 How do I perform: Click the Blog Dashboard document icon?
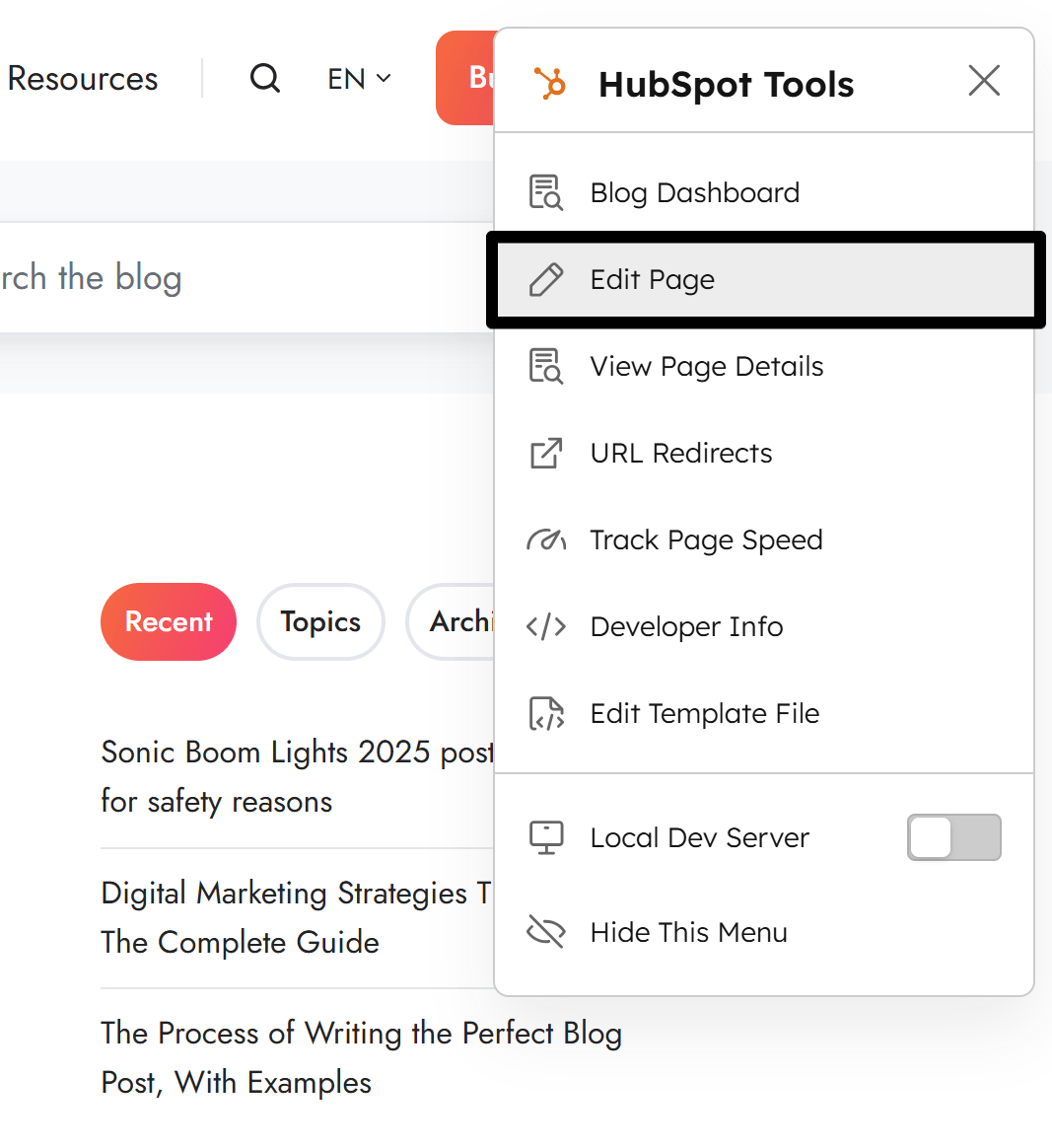click(x=546, y=192)
